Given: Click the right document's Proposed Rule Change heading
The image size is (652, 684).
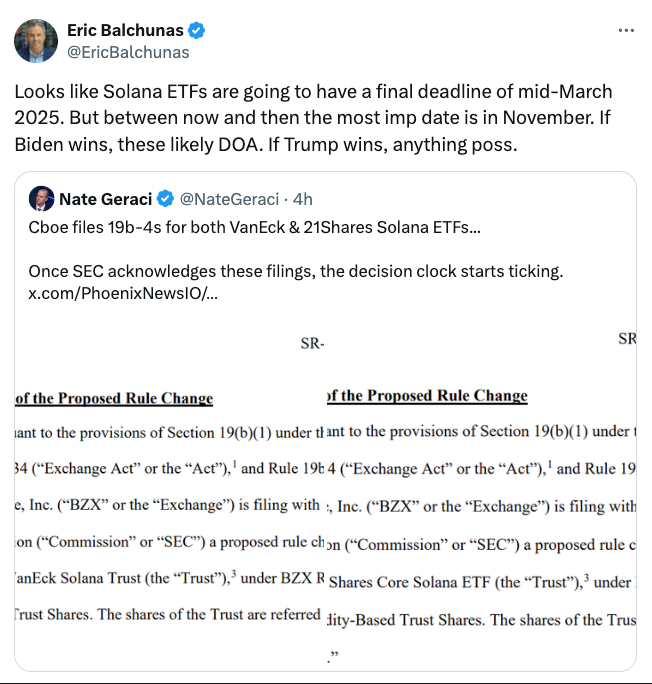Looking at the screenshot, I should [428, 396].
